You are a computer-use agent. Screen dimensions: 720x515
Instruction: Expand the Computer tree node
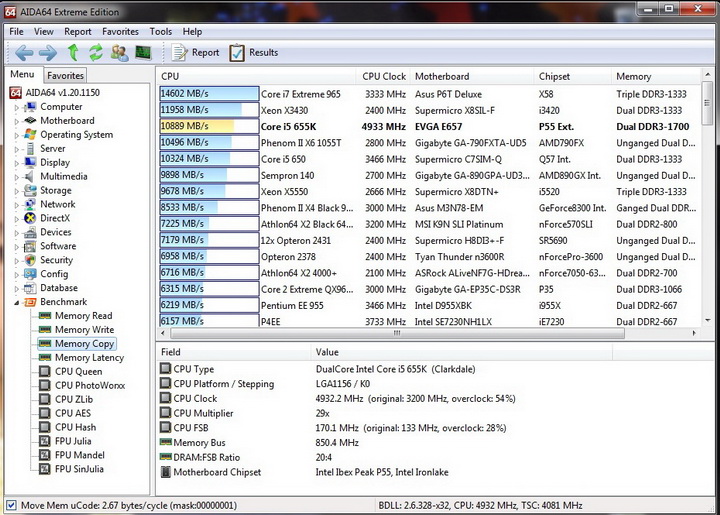[17, 108]
